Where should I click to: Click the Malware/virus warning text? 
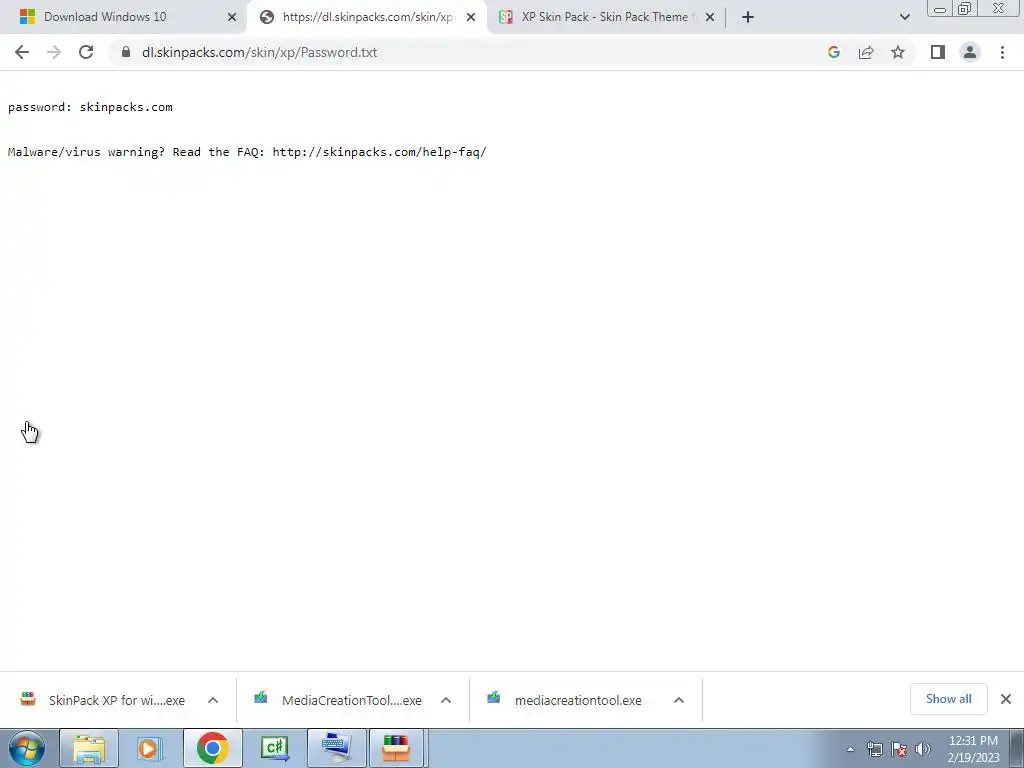point(86,152)
